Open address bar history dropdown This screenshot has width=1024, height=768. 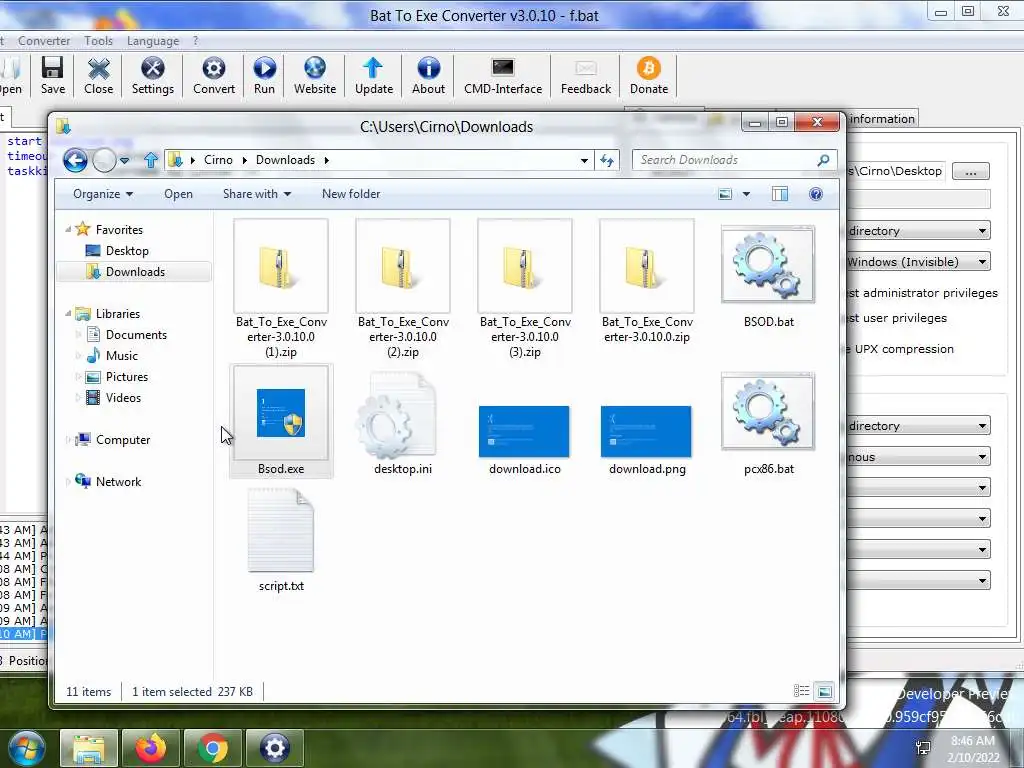pyautogui.click(x=584, y=161)
